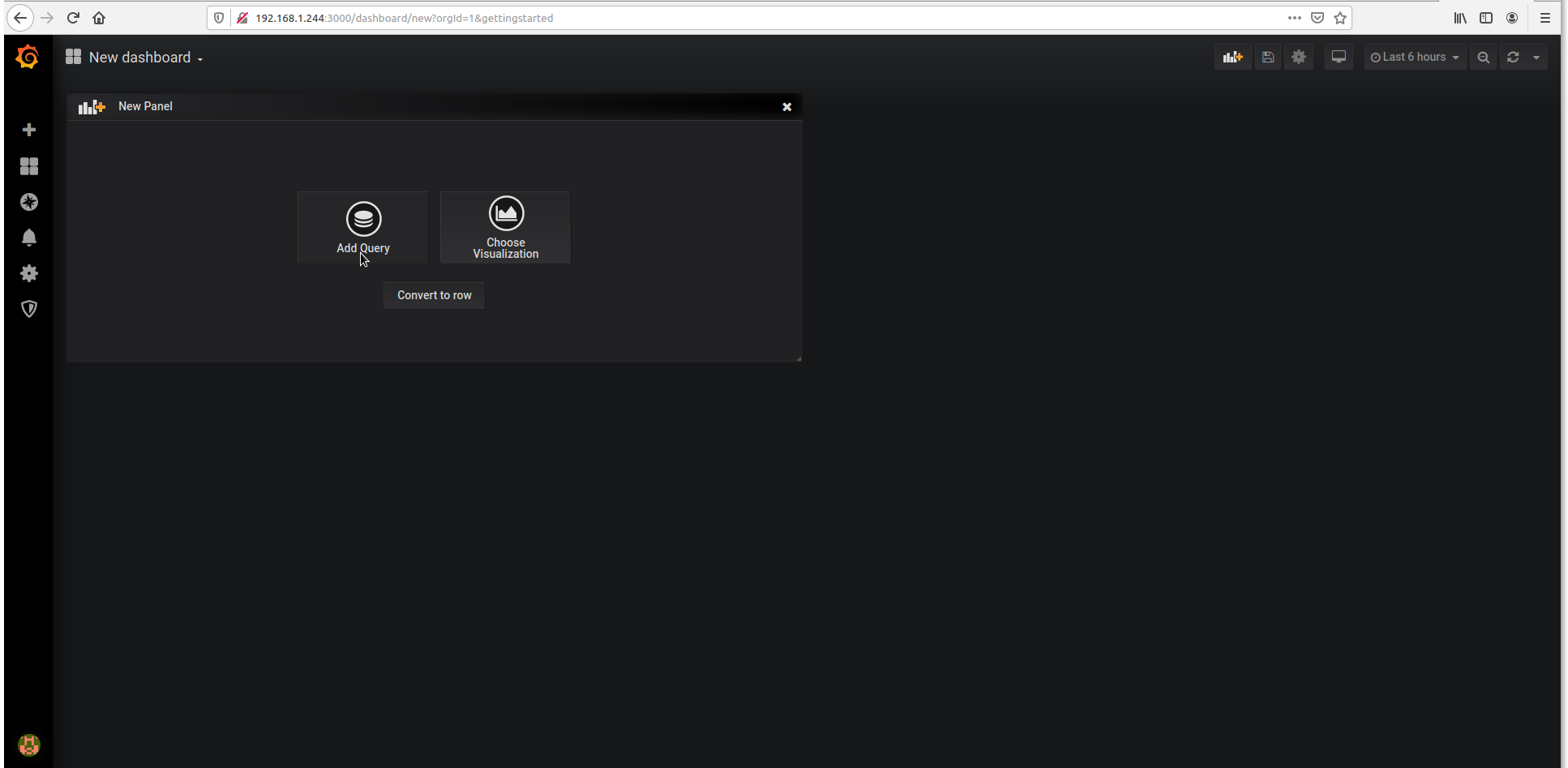Open Server Admin shield icon
This screenshot has height=768, width=1568.
pyautogui.click(x=29, y=309)
